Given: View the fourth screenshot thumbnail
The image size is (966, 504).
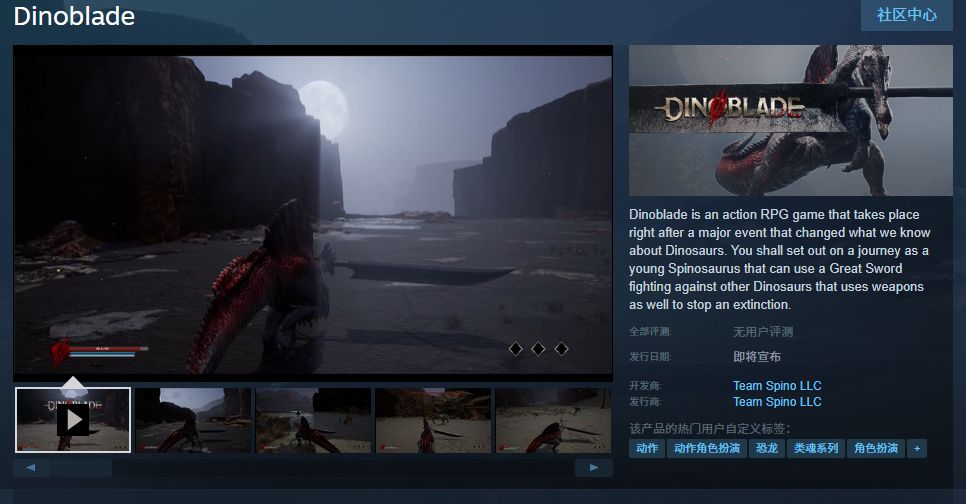Looking at the screenshot, I should pos(433,420).
